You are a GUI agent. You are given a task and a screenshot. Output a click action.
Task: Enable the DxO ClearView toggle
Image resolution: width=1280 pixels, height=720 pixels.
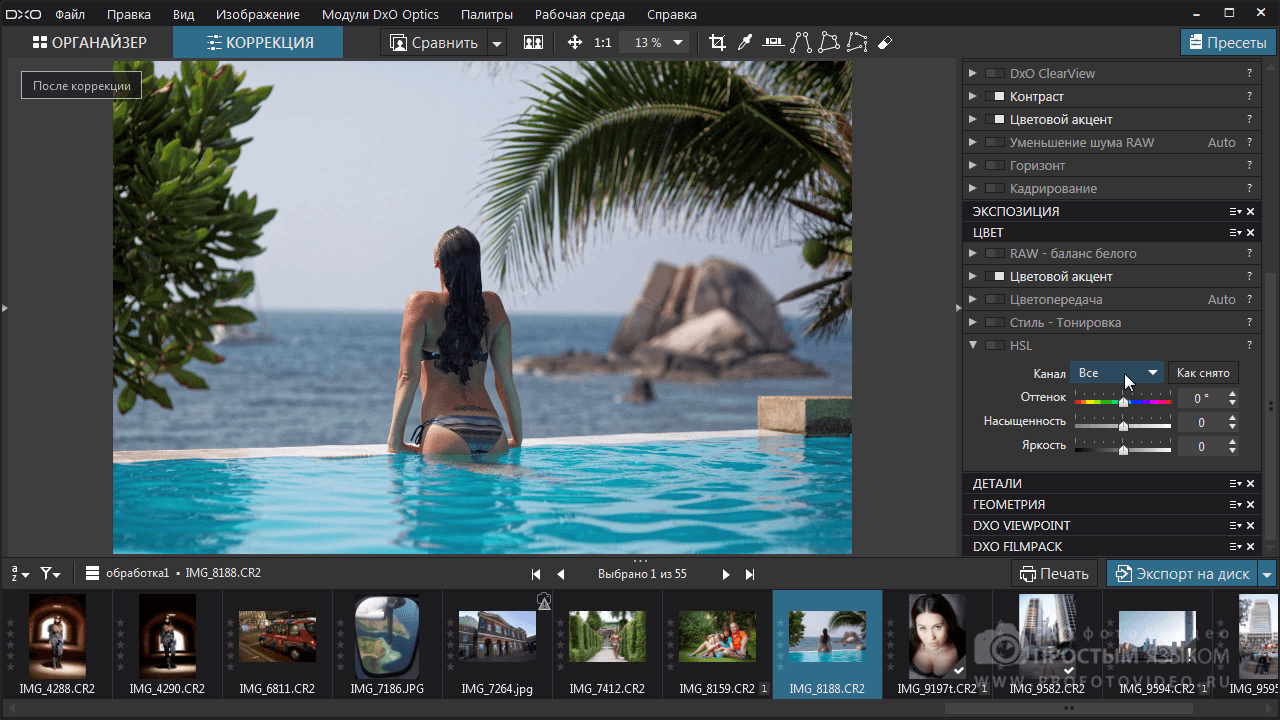994,73
